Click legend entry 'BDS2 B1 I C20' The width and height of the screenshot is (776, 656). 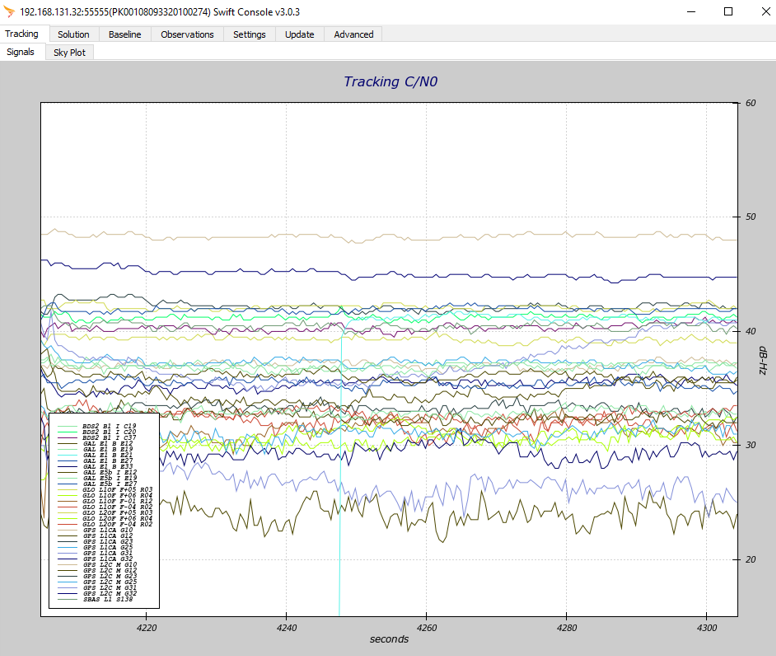pos(97,432)
